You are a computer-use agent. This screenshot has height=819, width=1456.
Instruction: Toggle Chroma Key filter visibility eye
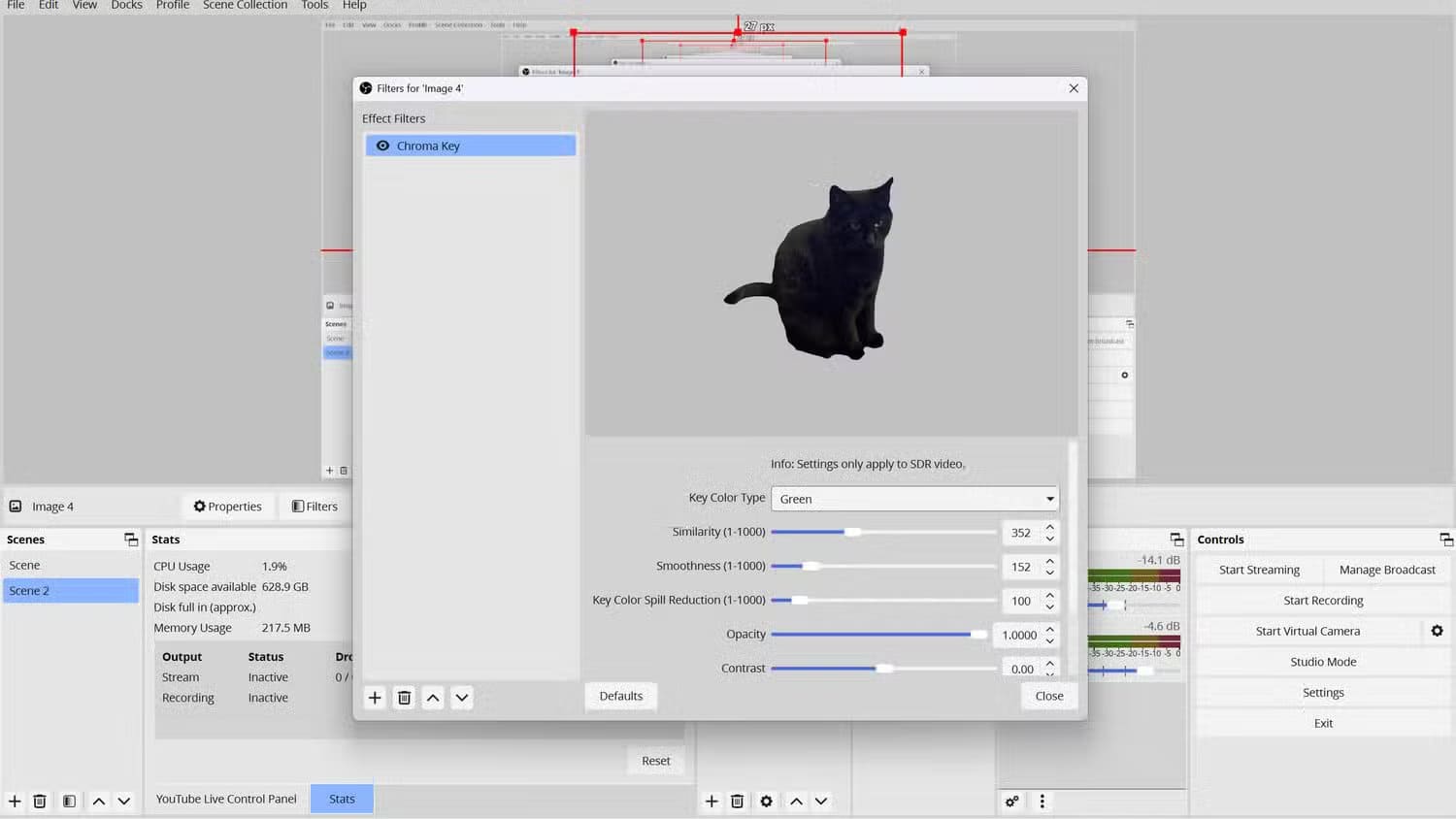point(382,146)
